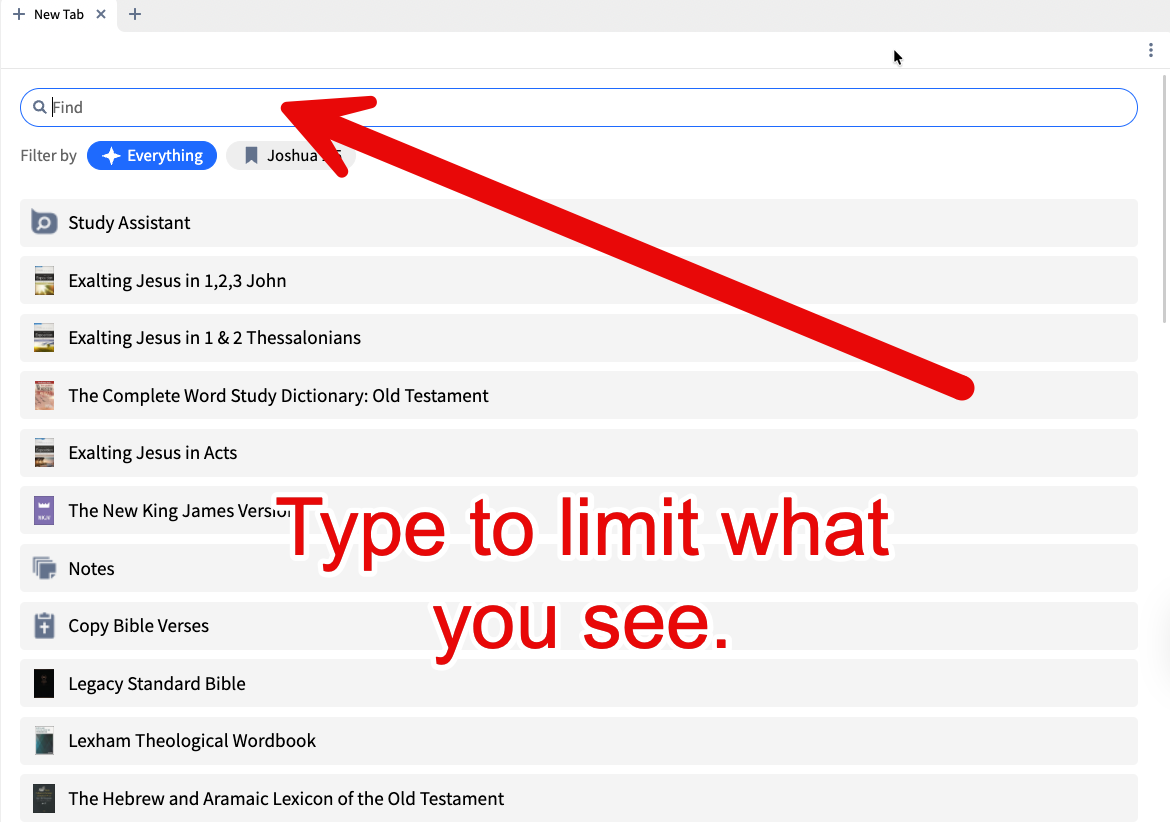Screen dimensions: 1170x822
Task: Open Exalting Jesus in 1,2,3 John
Action: 177,280
